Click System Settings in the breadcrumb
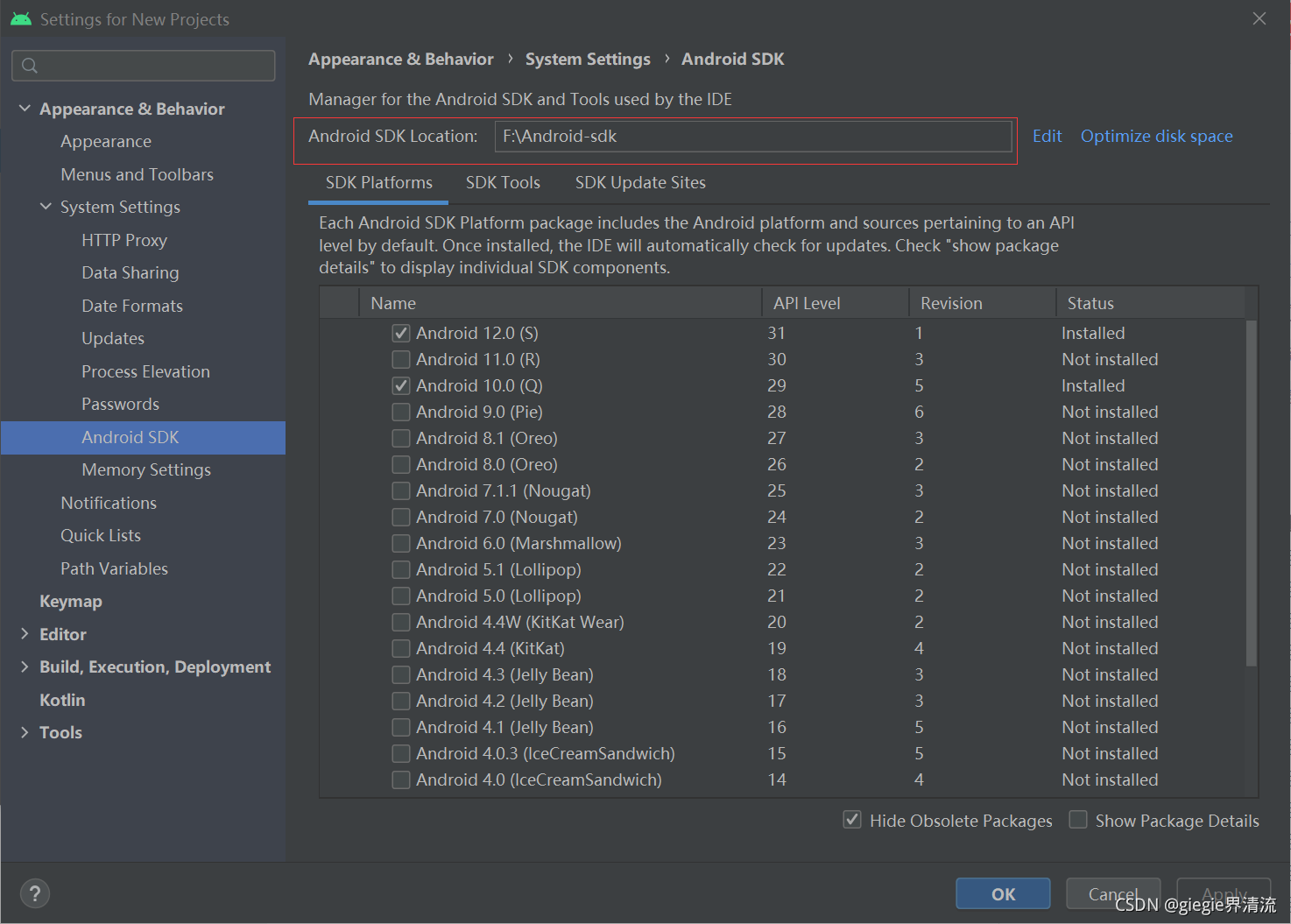Image resolution: width=1291 pixels, height=924 pixels. coord(588,60)
